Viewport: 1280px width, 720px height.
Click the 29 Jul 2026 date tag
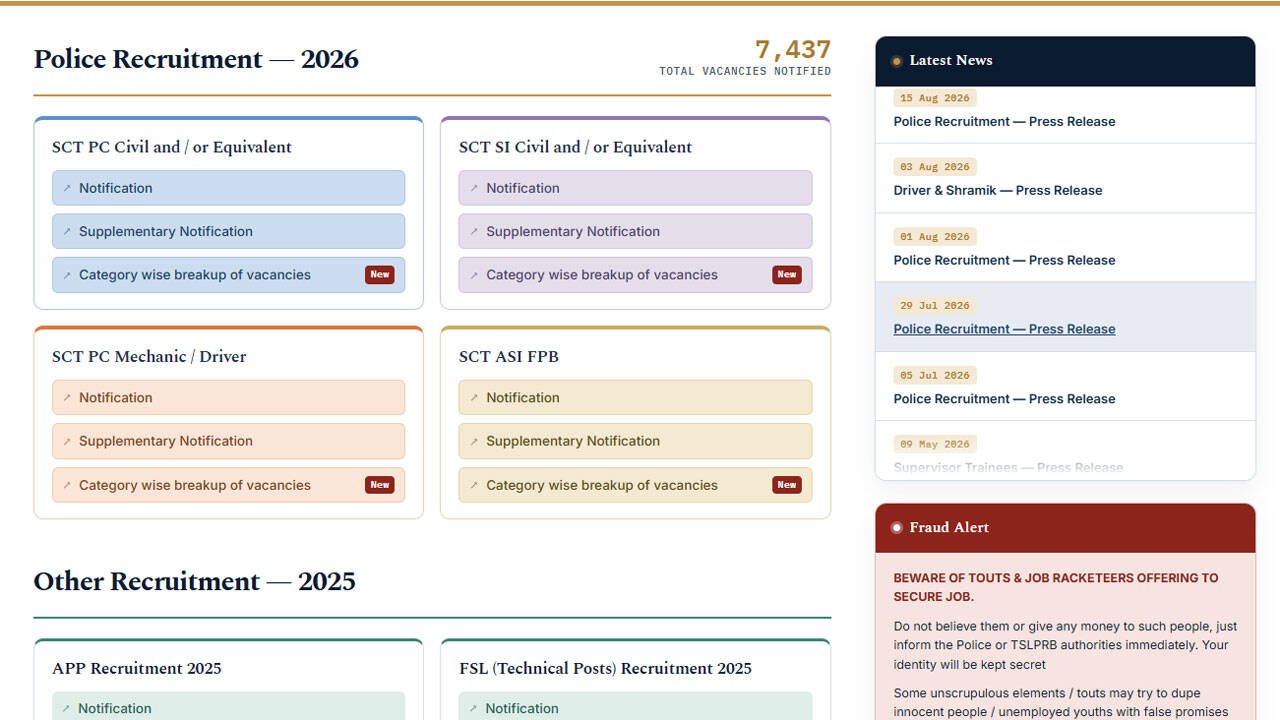click(935, 306)
